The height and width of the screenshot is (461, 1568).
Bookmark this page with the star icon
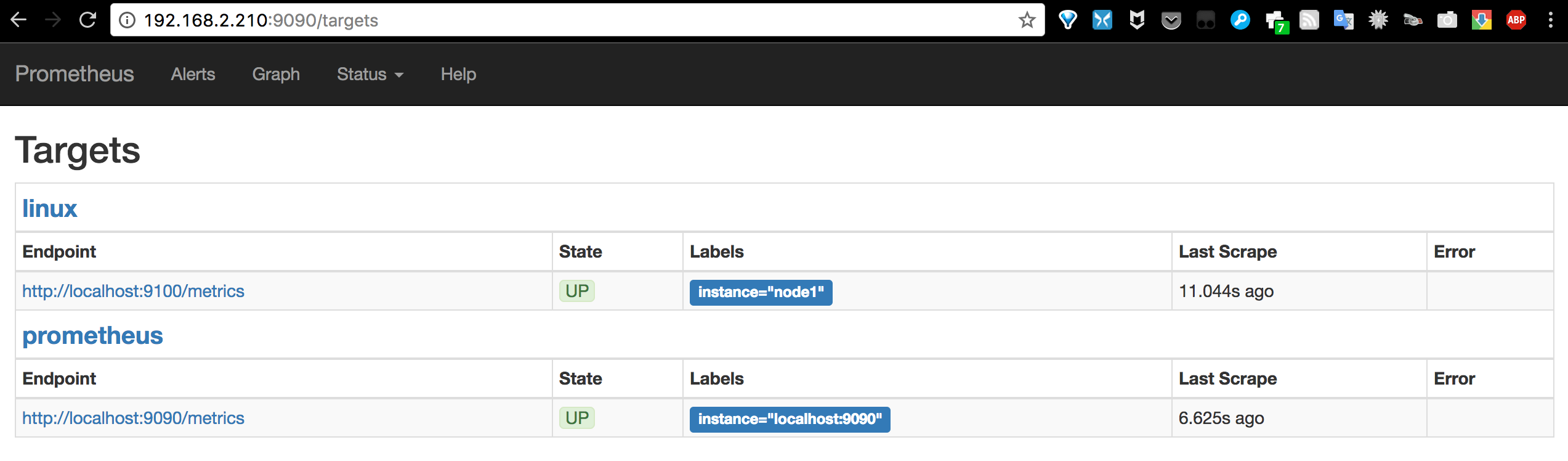pos(1027,20)
